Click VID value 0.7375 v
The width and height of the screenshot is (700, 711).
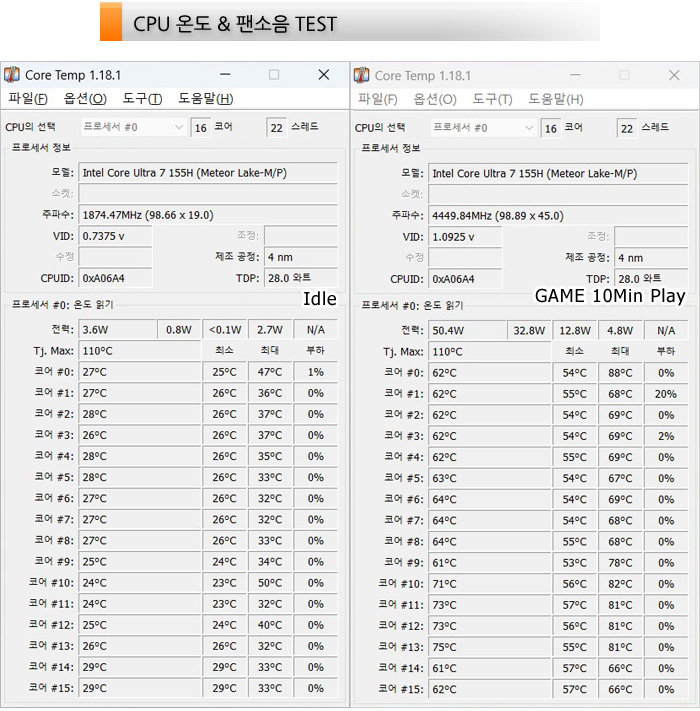coord(115,236)
